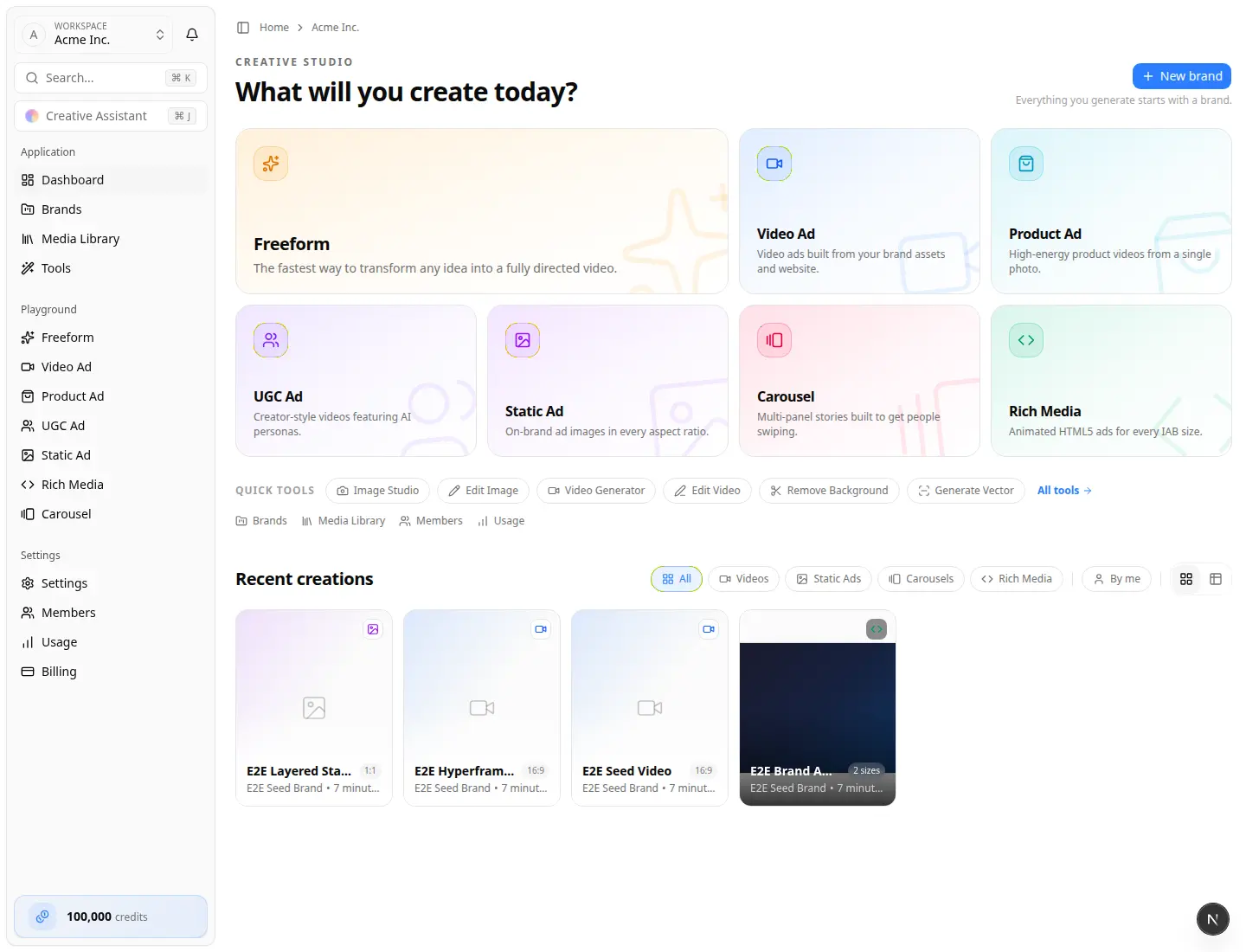Open Members in the sidebar
Viewport: 1246px width, 952px height.
pyautogui.click(x=111, y=613)
